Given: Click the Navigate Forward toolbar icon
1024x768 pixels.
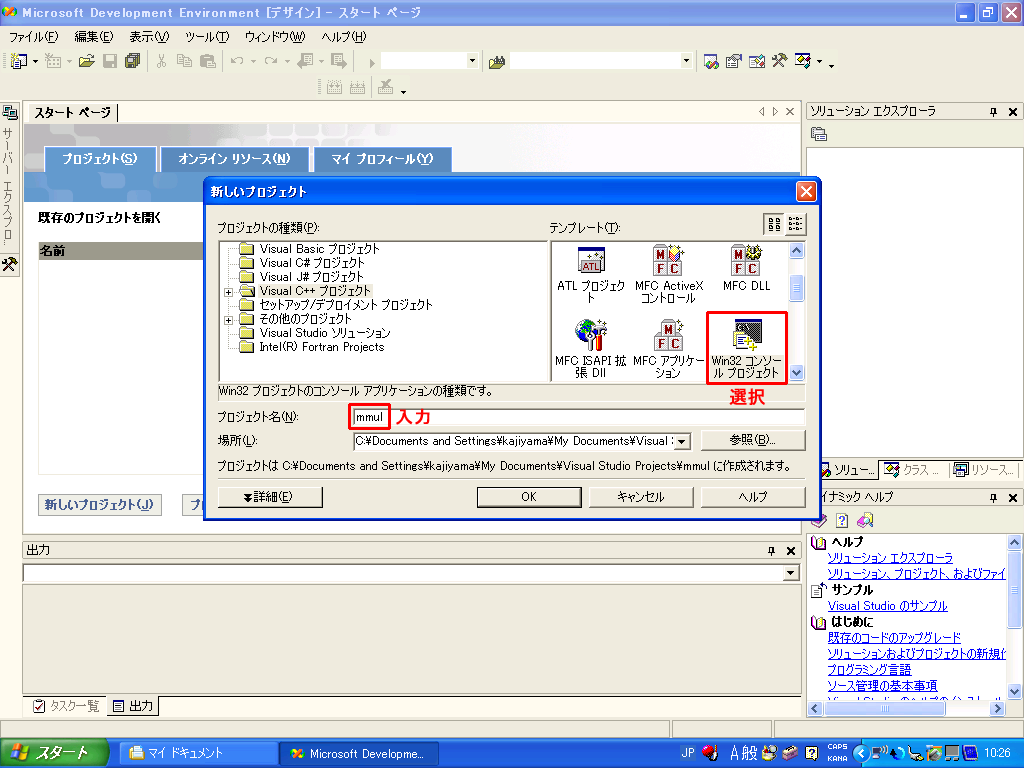Looking at the screenshot, I should (x=338, y=61).
